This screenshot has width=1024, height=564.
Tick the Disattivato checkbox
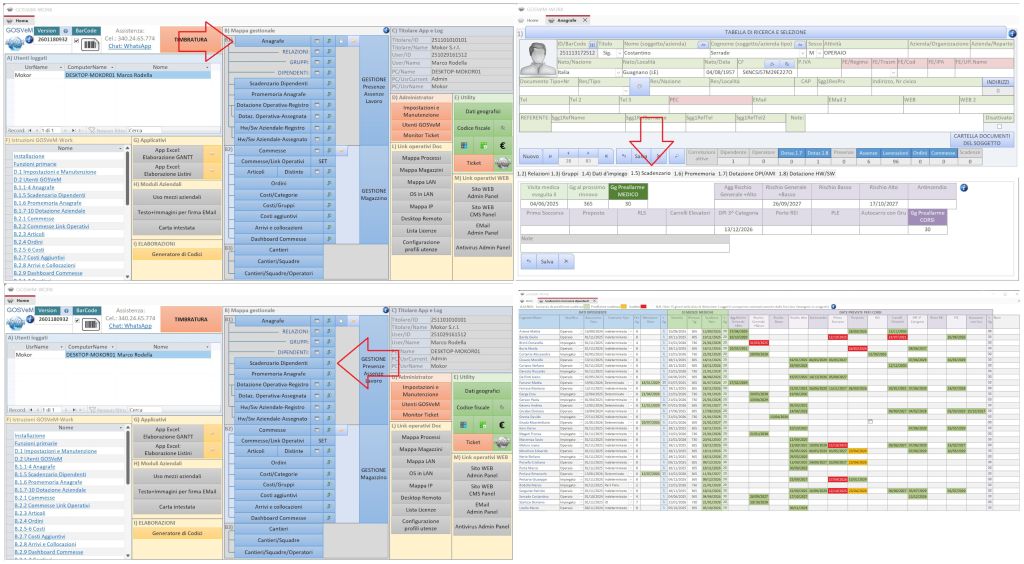click(999, 126)
